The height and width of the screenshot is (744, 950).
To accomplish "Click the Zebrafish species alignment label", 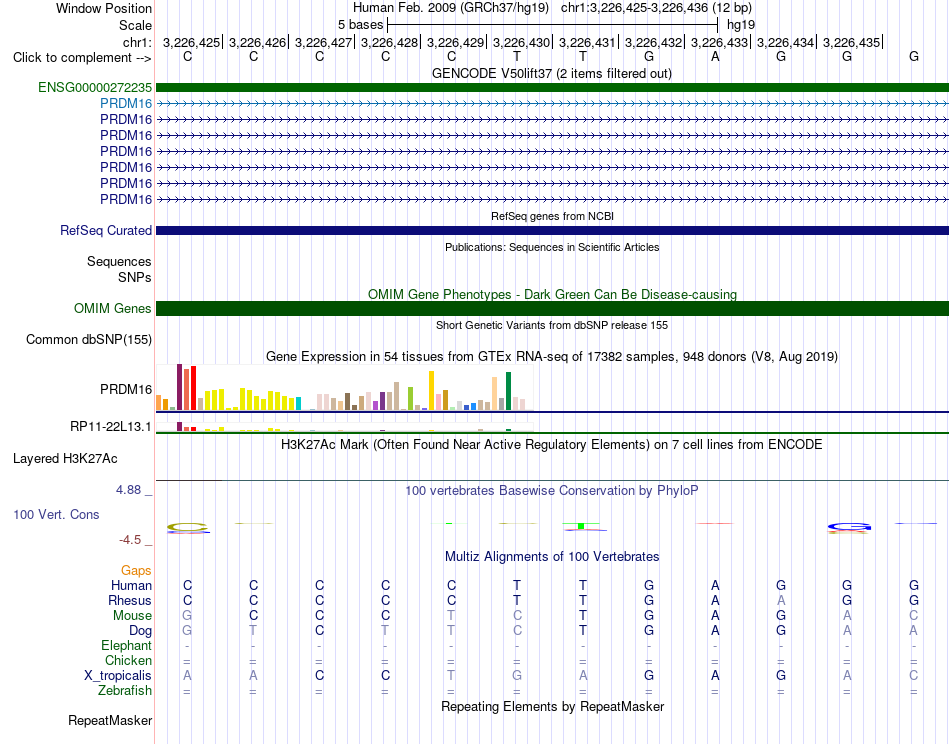I will pos(125,690).
